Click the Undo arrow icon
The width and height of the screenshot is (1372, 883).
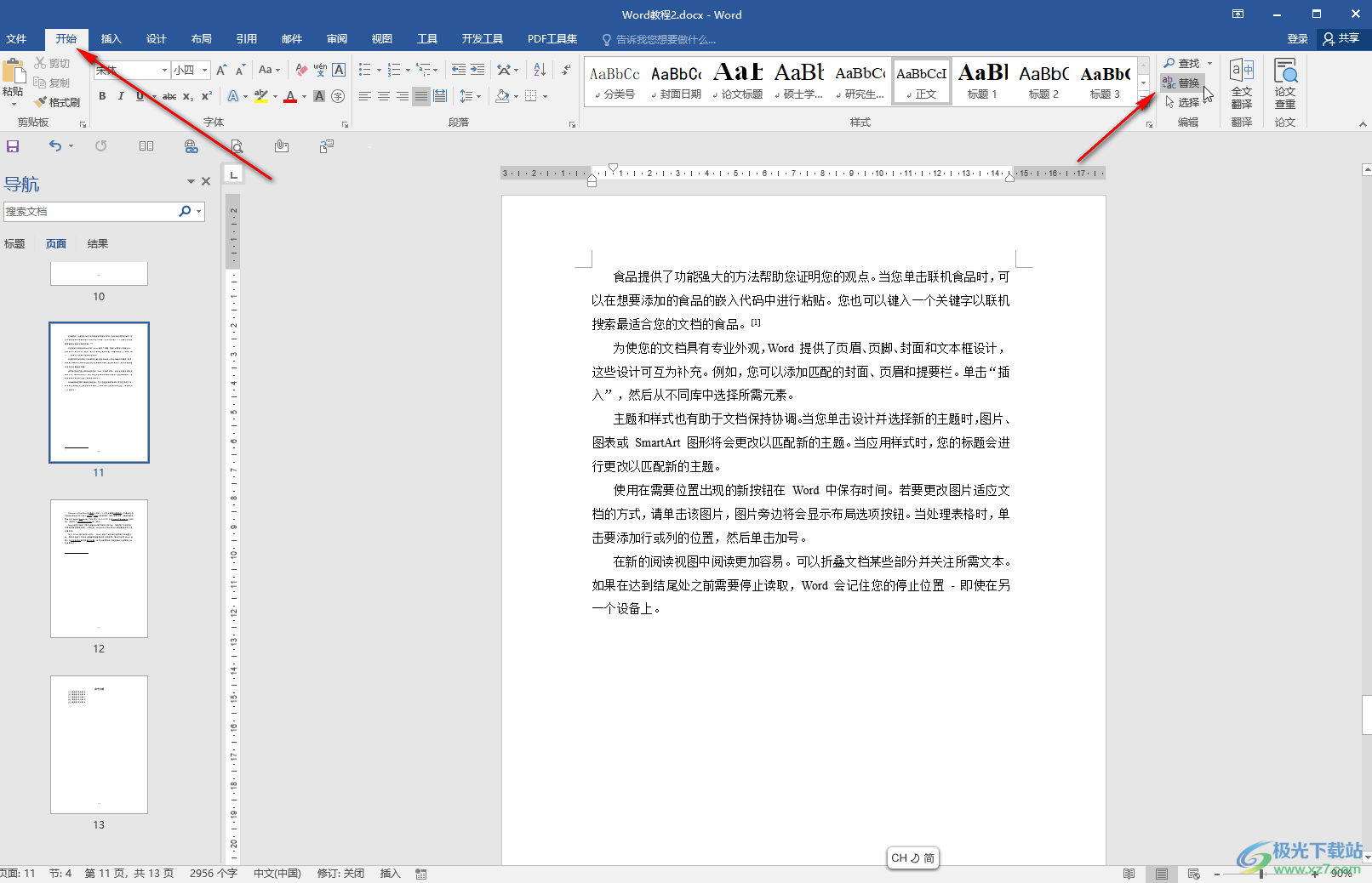55,146
